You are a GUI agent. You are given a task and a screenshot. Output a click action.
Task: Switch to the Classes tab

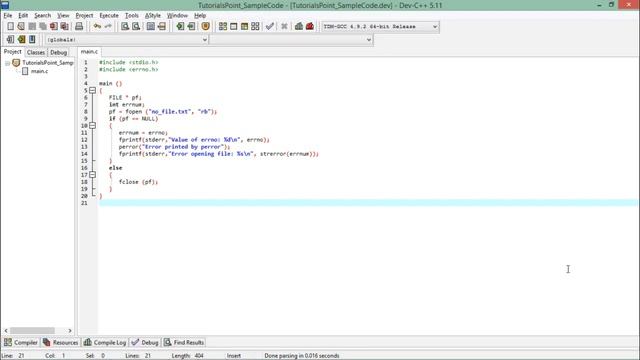tap(36, 53)
